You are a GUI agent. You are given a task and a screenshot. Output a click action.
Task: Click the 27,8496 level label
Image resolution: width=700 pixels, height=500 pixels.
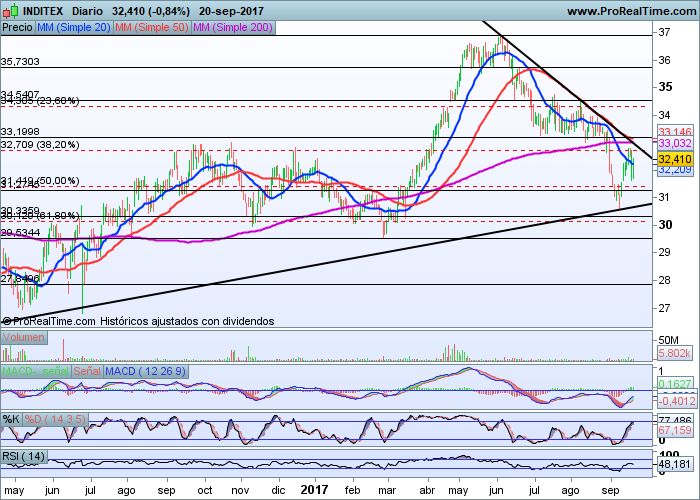[20, 279]
